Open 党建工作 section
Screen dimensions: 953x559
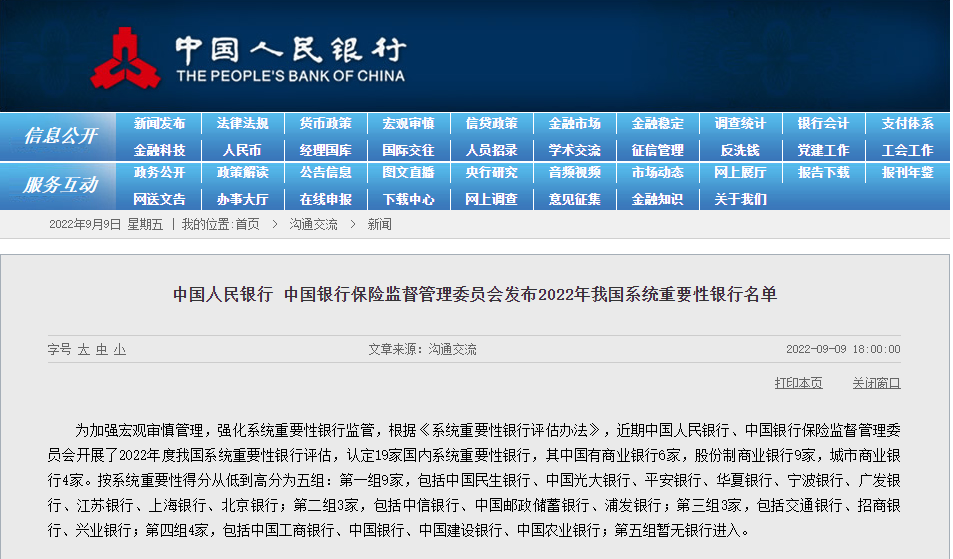pyautogui.click(x=824, y=150)
